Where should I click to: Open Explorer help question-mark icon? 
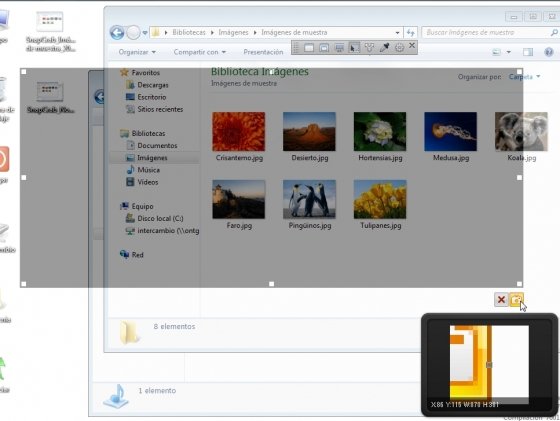[x=549, y=52]
